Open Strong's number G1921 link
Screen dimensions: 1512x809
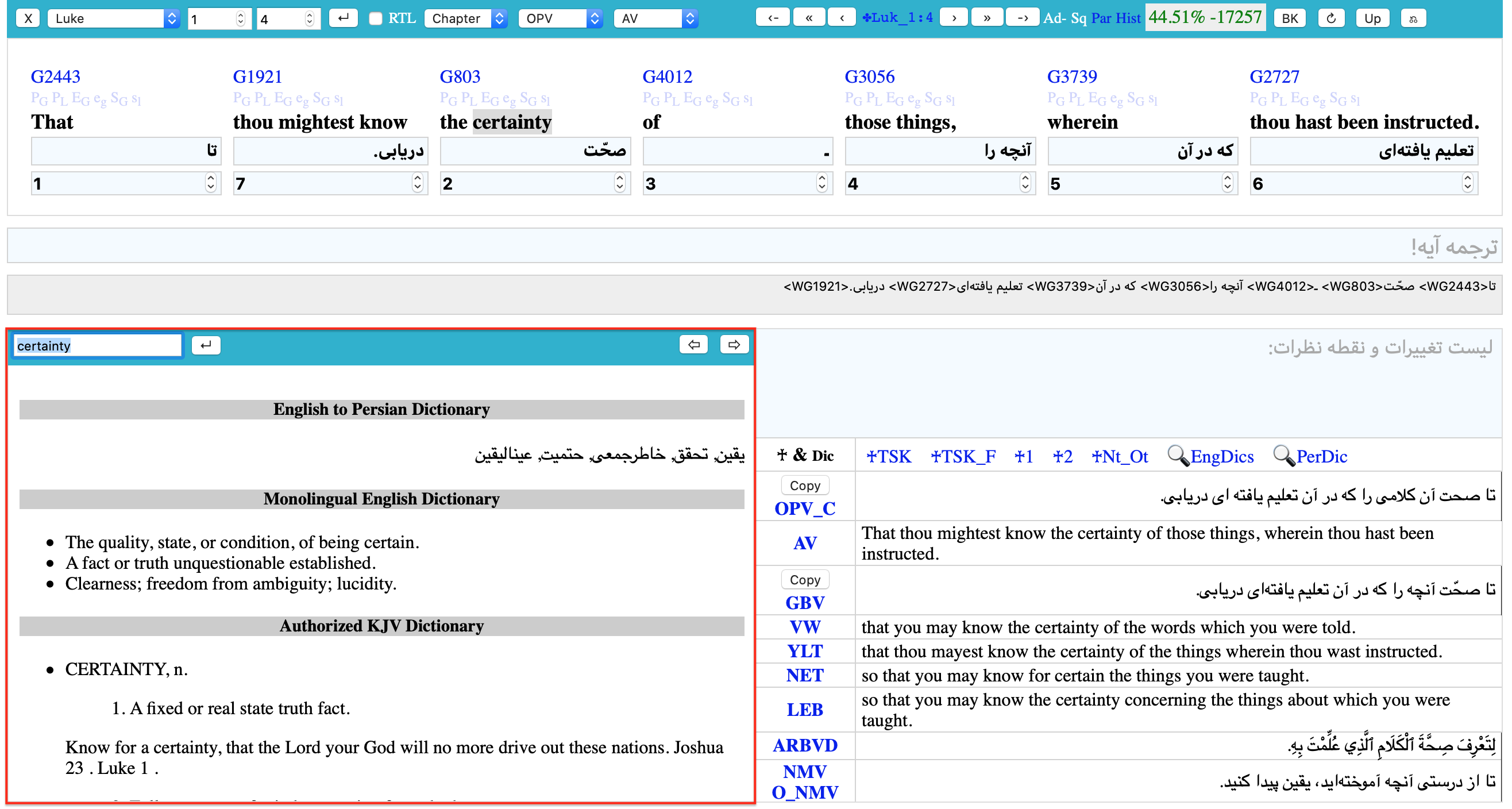coord(257,77)
